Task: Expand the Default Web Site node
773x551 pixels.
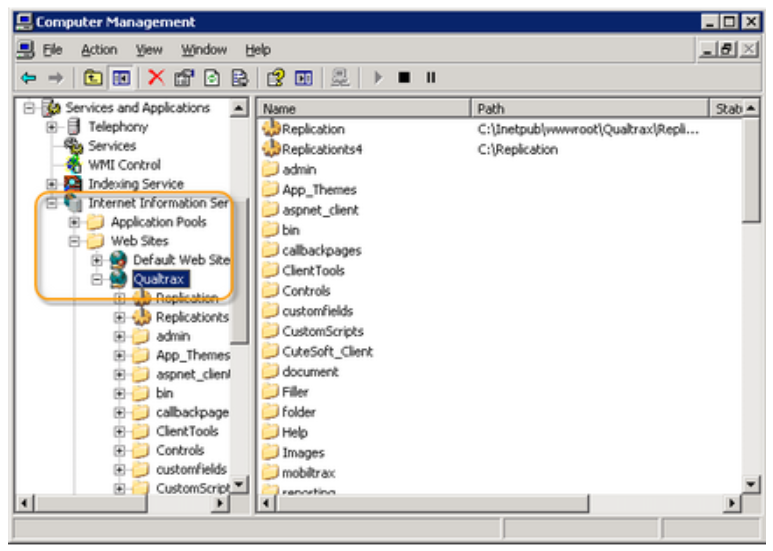Action: (x=97, y=260)
